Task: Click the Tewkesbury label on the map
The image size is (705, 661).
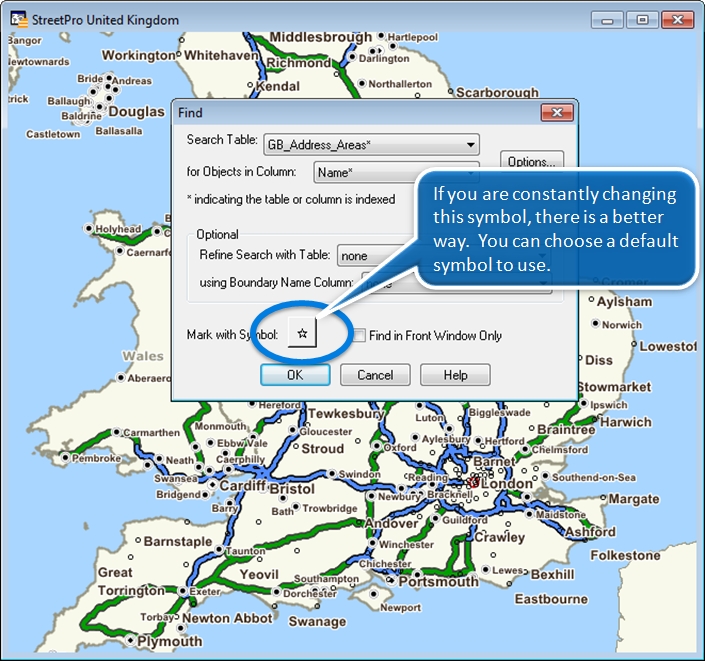Action: pyautogui.click(x=346, y=414)
